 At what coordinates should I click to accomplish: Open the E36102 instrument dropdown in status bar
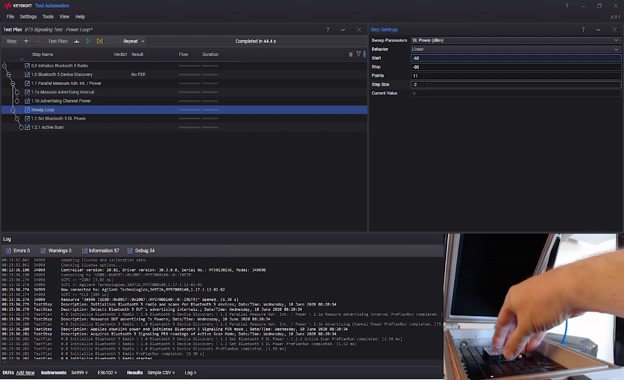(107, 372)
